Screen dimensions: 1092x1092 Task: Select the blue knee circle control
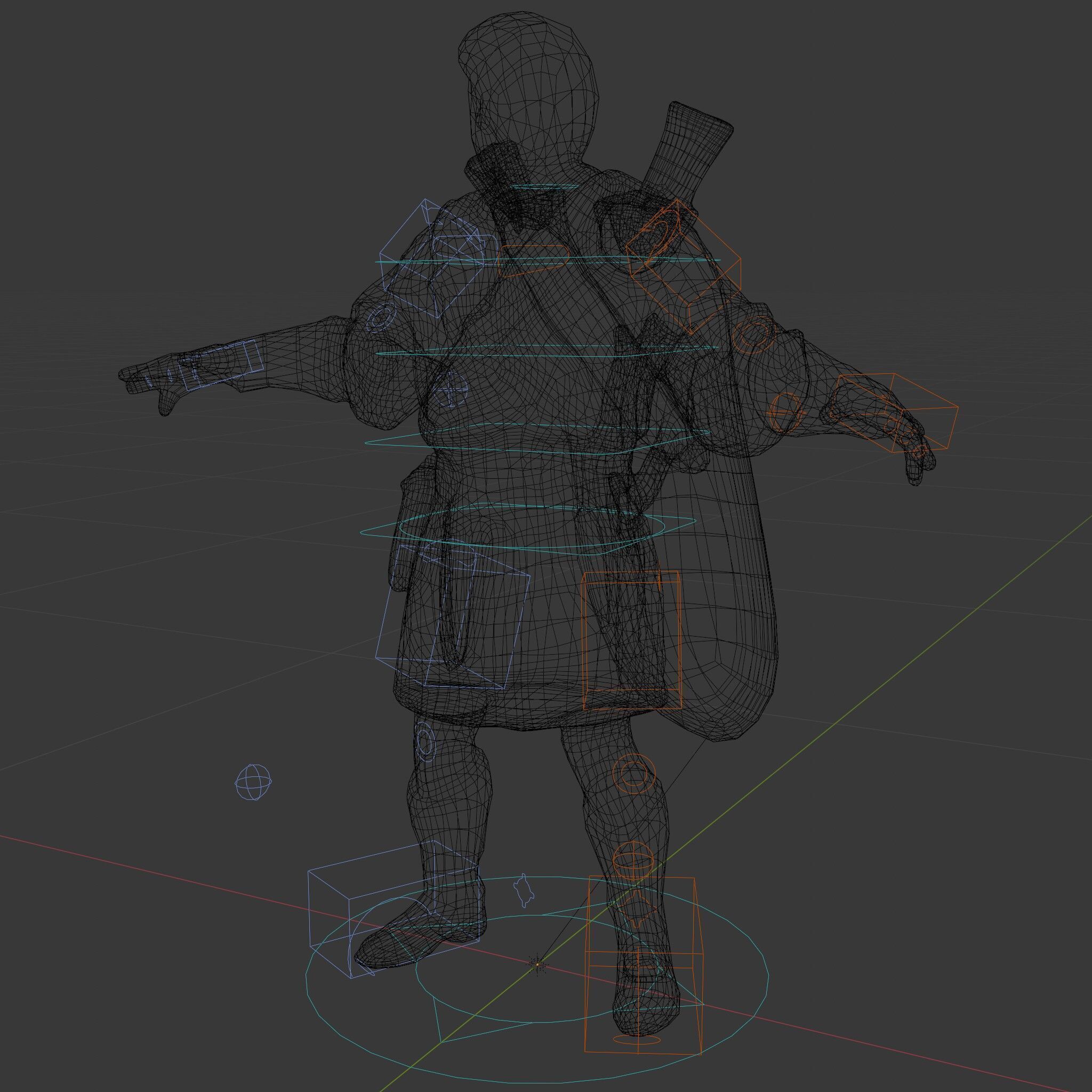(425, 741)
